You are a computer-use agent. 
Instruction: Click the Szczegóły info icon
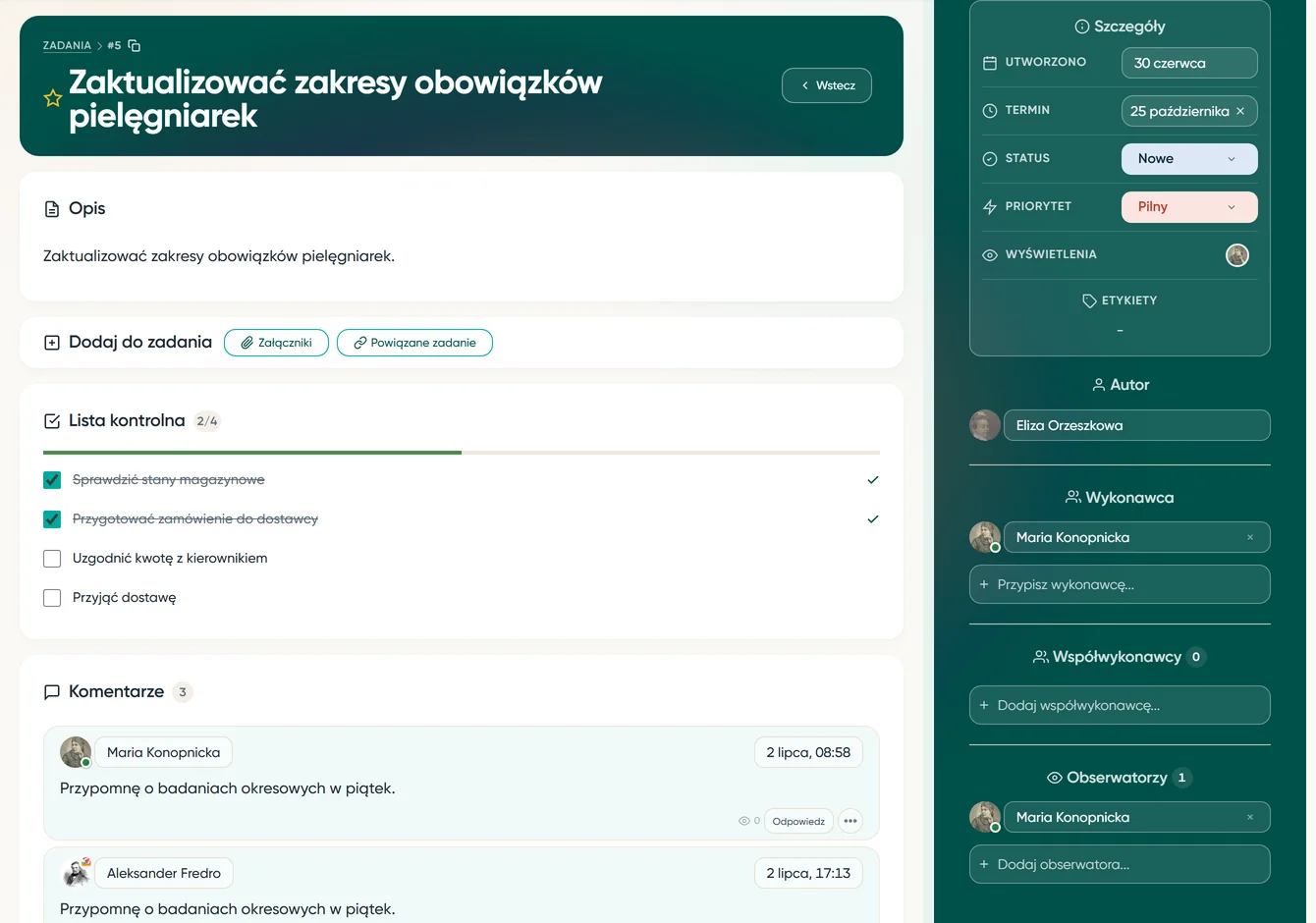coord(1082,27)
